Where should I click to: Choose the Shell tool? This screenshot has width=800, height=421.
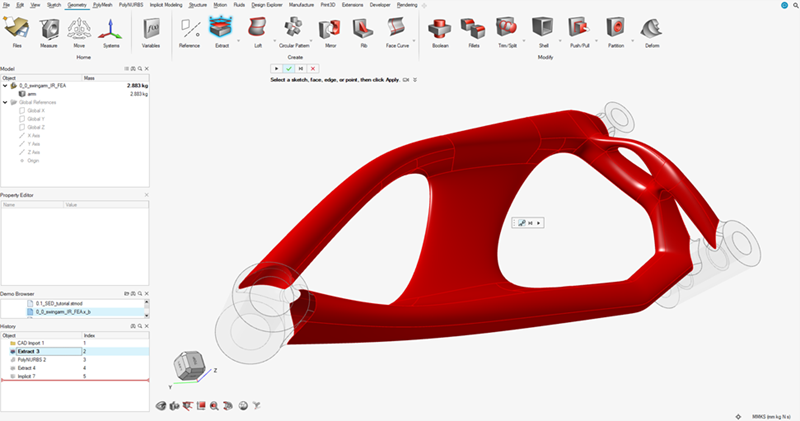click(x=543, y=30)
